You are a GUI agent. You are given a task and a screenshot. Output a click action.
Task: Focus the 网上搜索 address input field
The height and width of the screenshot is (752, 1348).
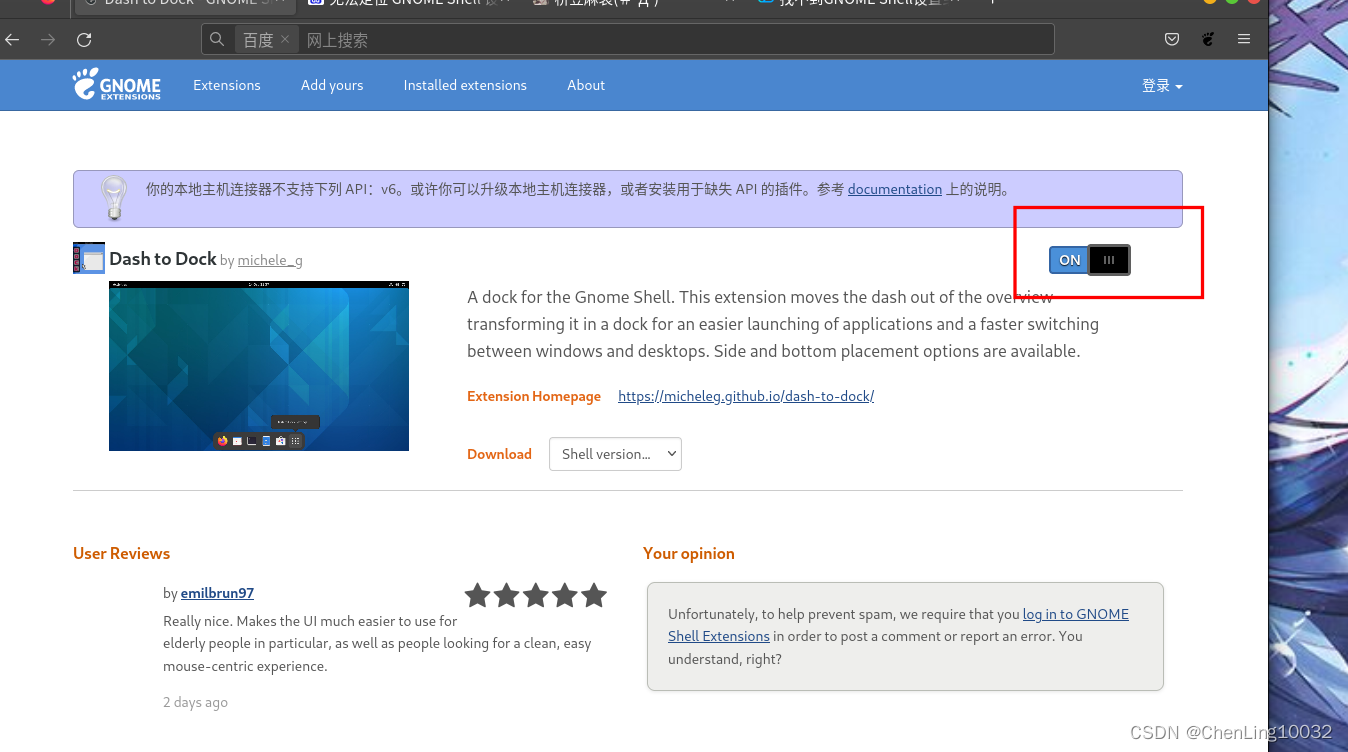[x=675, y=40]
